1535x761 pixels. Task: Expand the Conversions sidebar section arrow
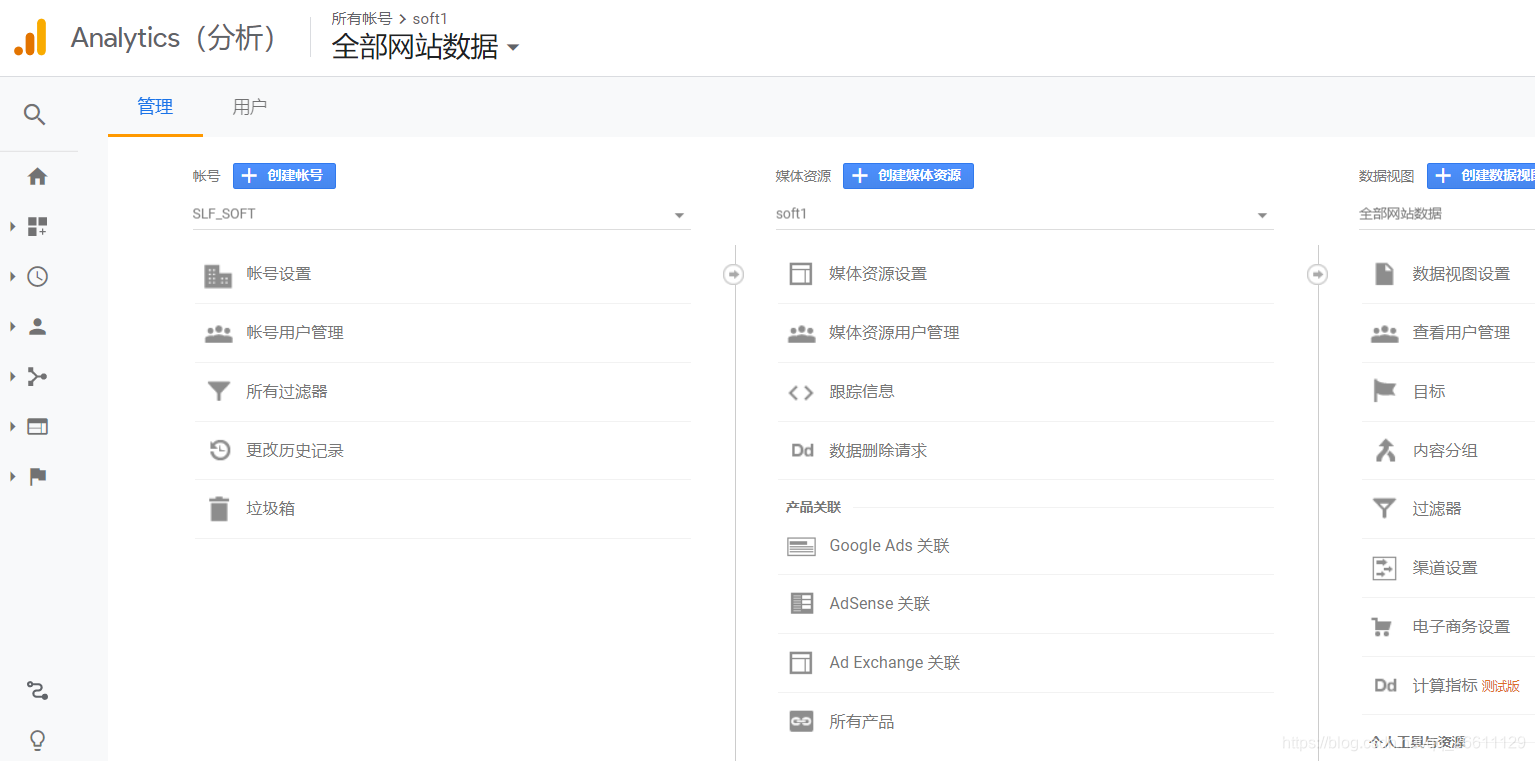pyautogui.click(x=12, y=477)
